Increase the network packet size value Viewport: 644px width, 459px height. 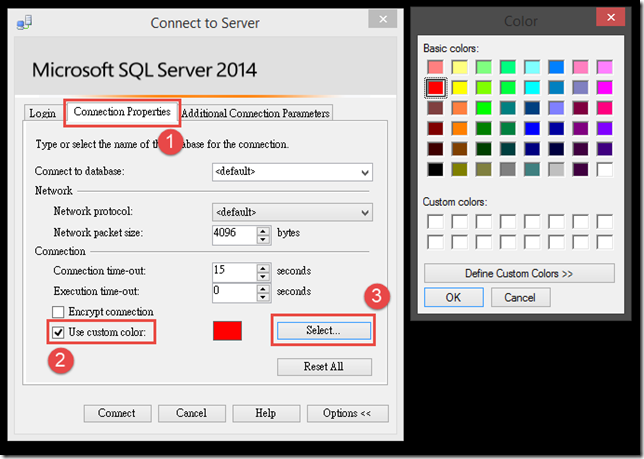tap(263, 231)
